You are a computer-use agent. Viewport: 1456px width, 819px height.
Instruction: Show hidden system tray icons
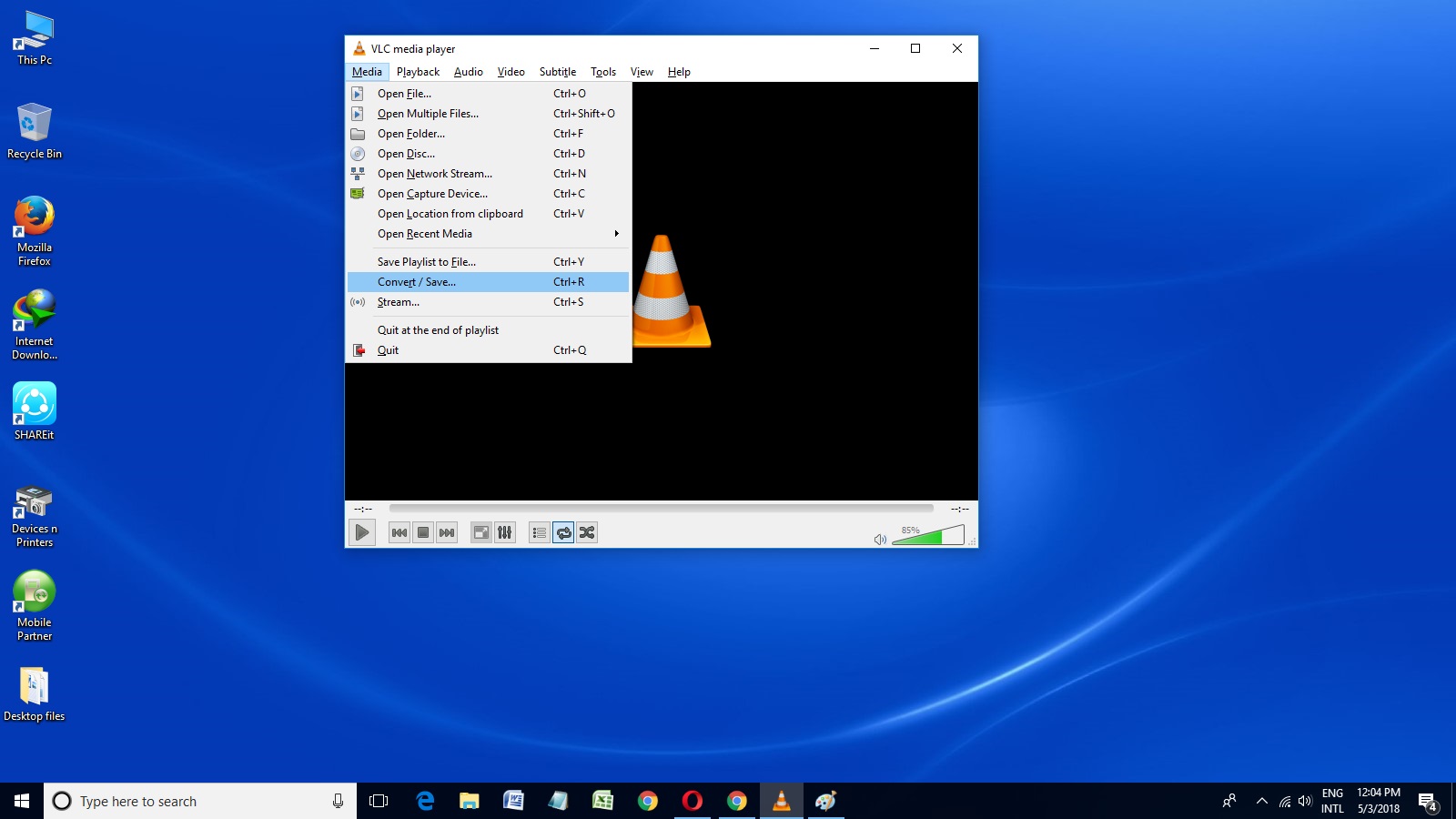[x=1261, y=801]
